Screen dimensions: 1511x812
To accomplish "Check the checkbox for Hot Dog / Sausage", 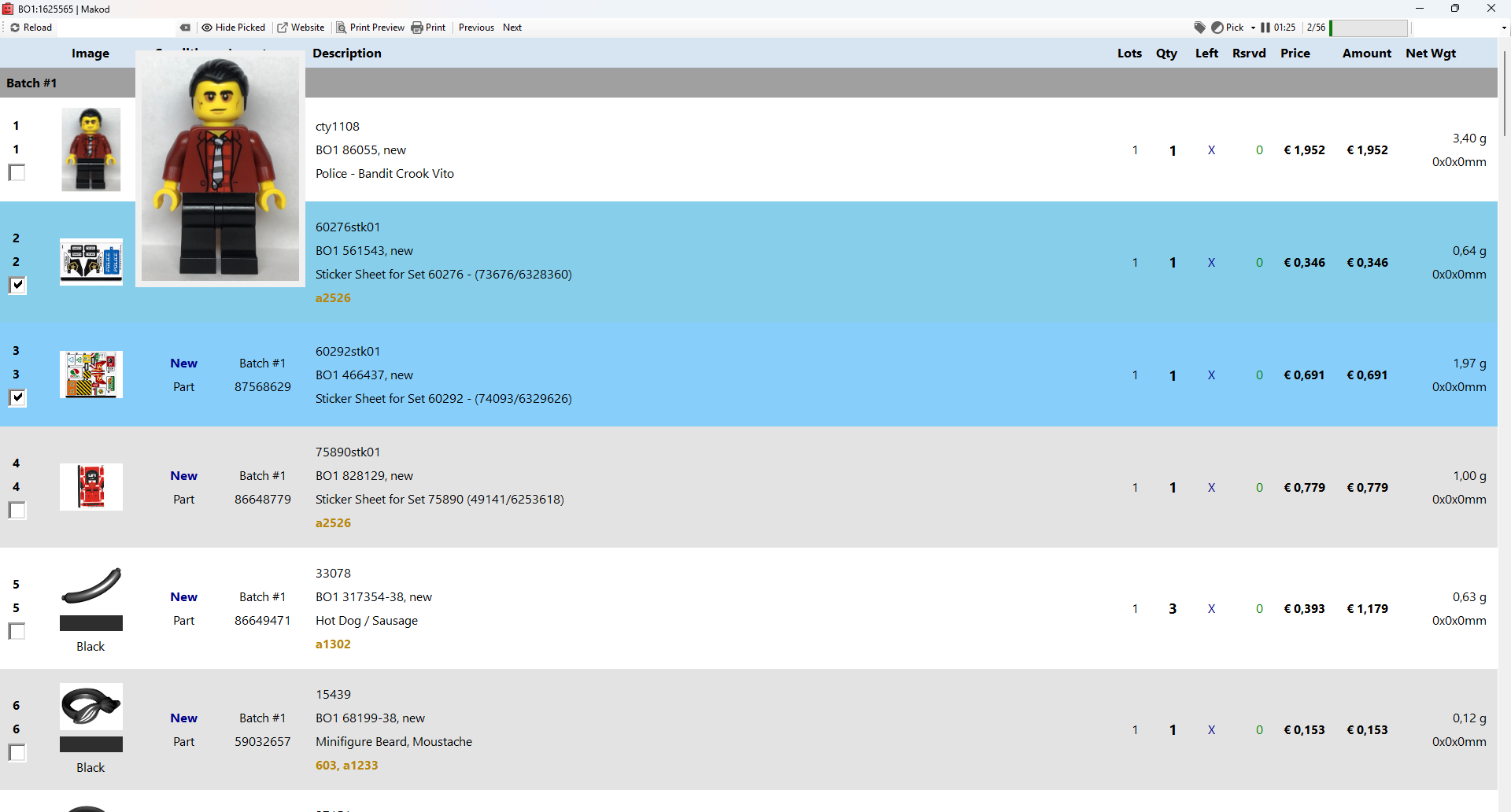I will tap(17, 631).
